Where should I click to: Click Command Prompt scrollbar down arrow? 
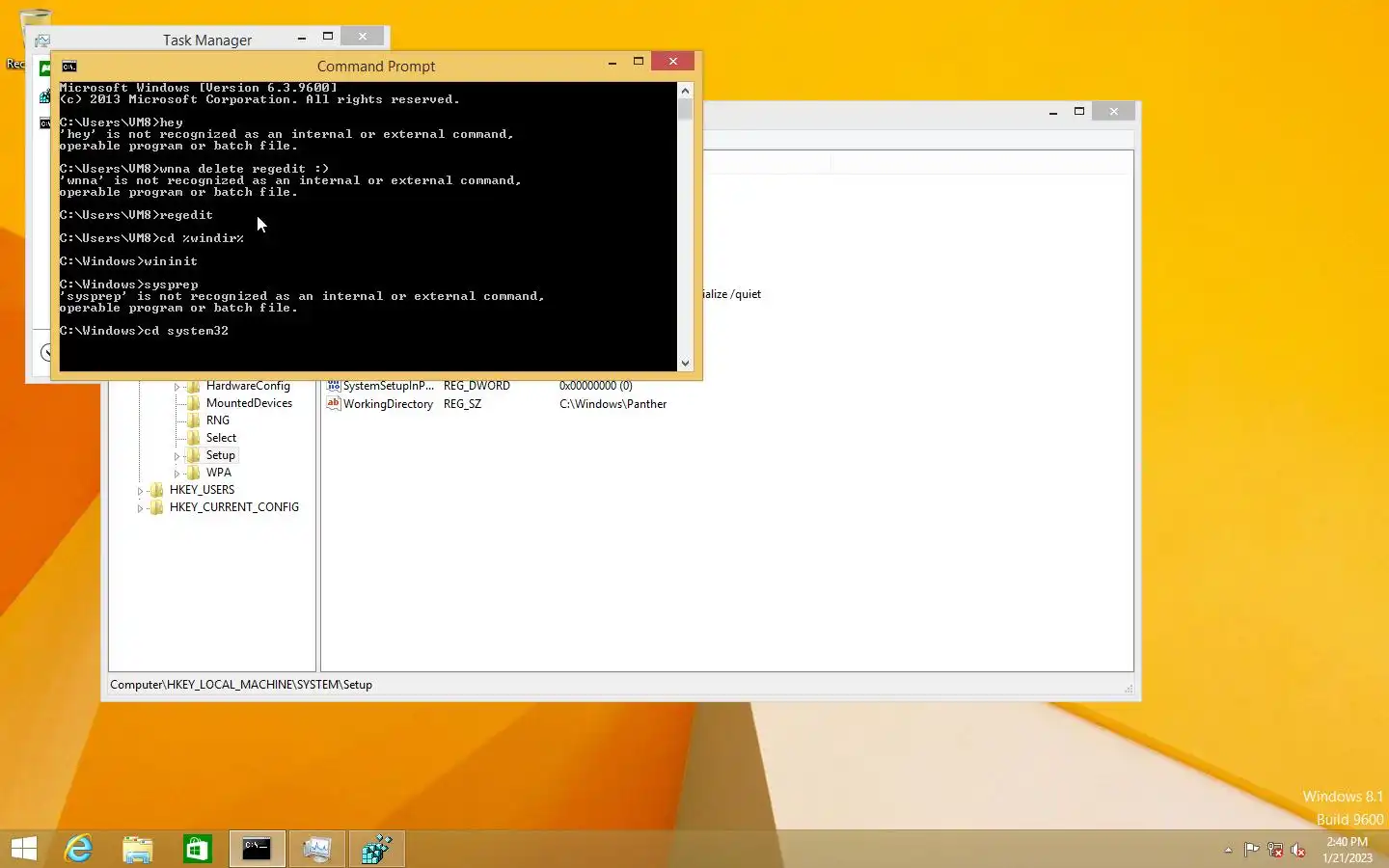pyautogui.click(x=686, y=364)
